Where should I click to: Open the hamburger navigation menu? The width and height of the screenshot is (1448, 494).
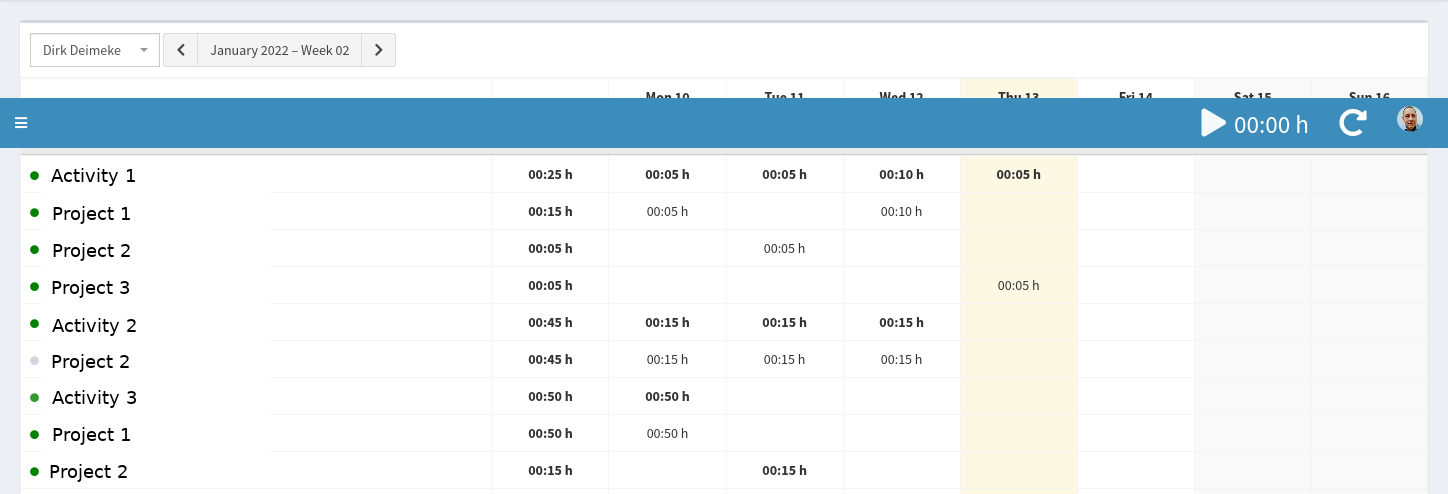click(x=21, y=123)
